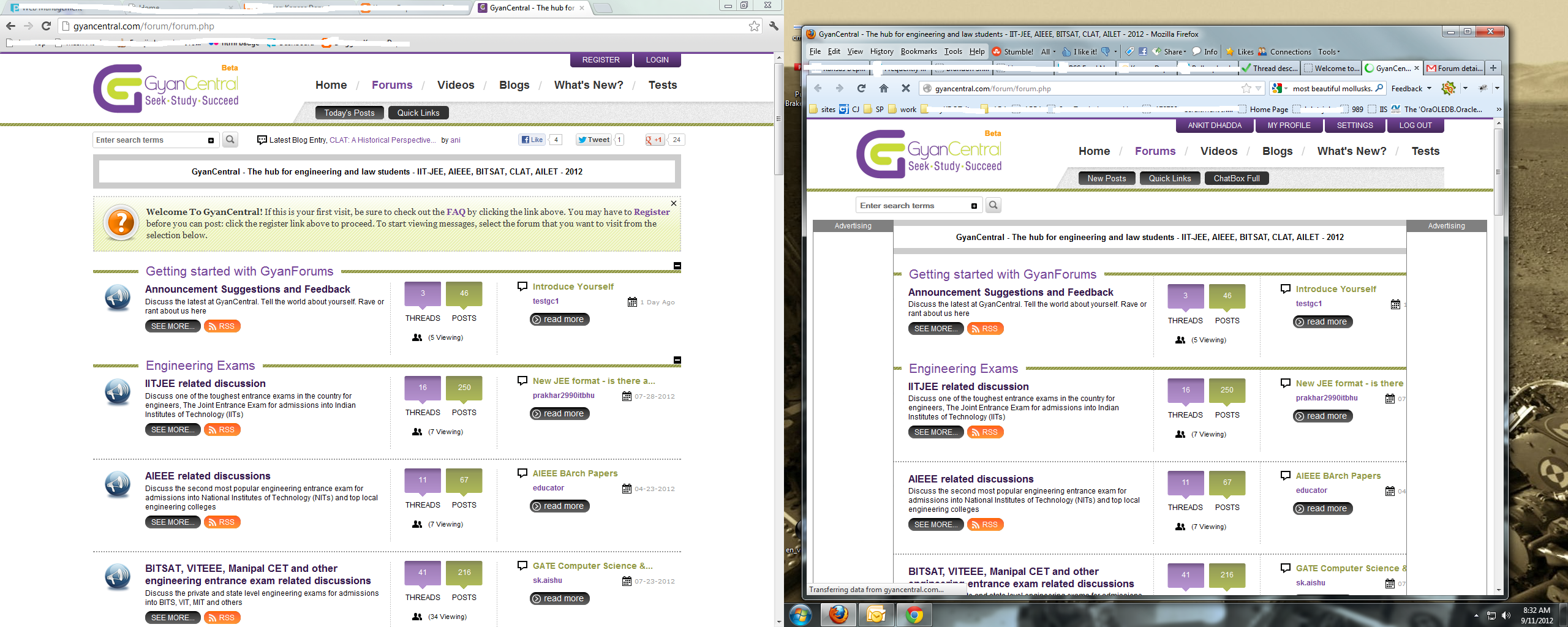This screenshot has height=627, width=1568.
Task: Select Videos in Chrome's GyanCentral navigation
Action: (x=456, y=85)
